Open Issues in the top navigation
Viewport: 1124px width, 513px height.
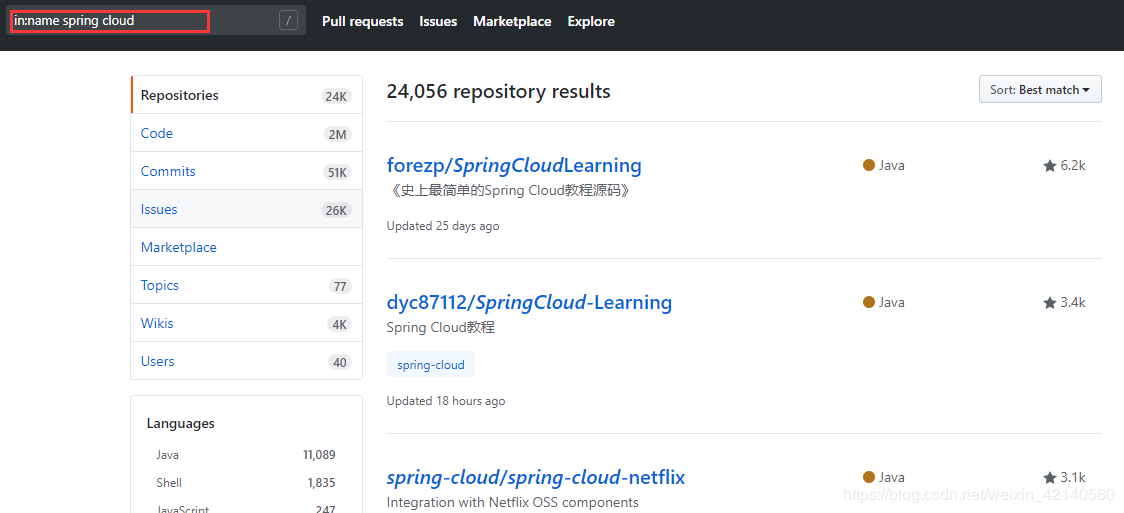click(x=438, y=21)
